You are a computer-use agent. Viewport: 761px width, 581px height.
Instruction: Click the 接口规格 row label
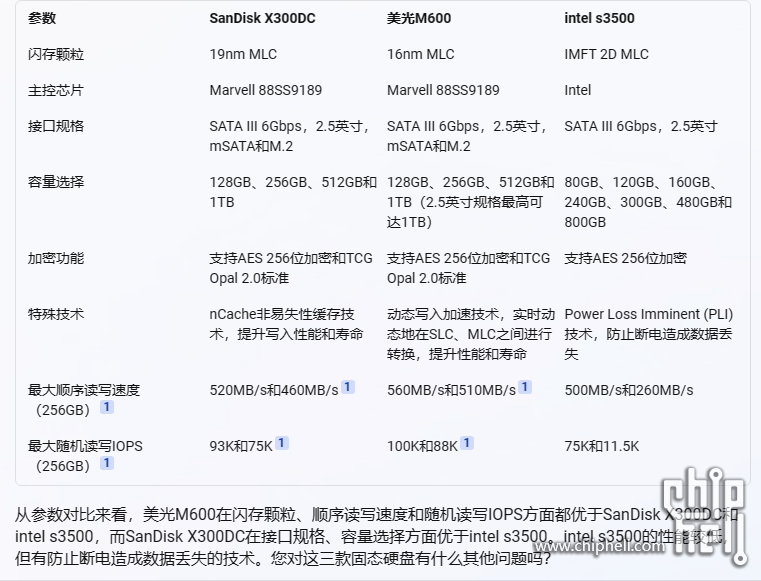[x=56, y=126]
